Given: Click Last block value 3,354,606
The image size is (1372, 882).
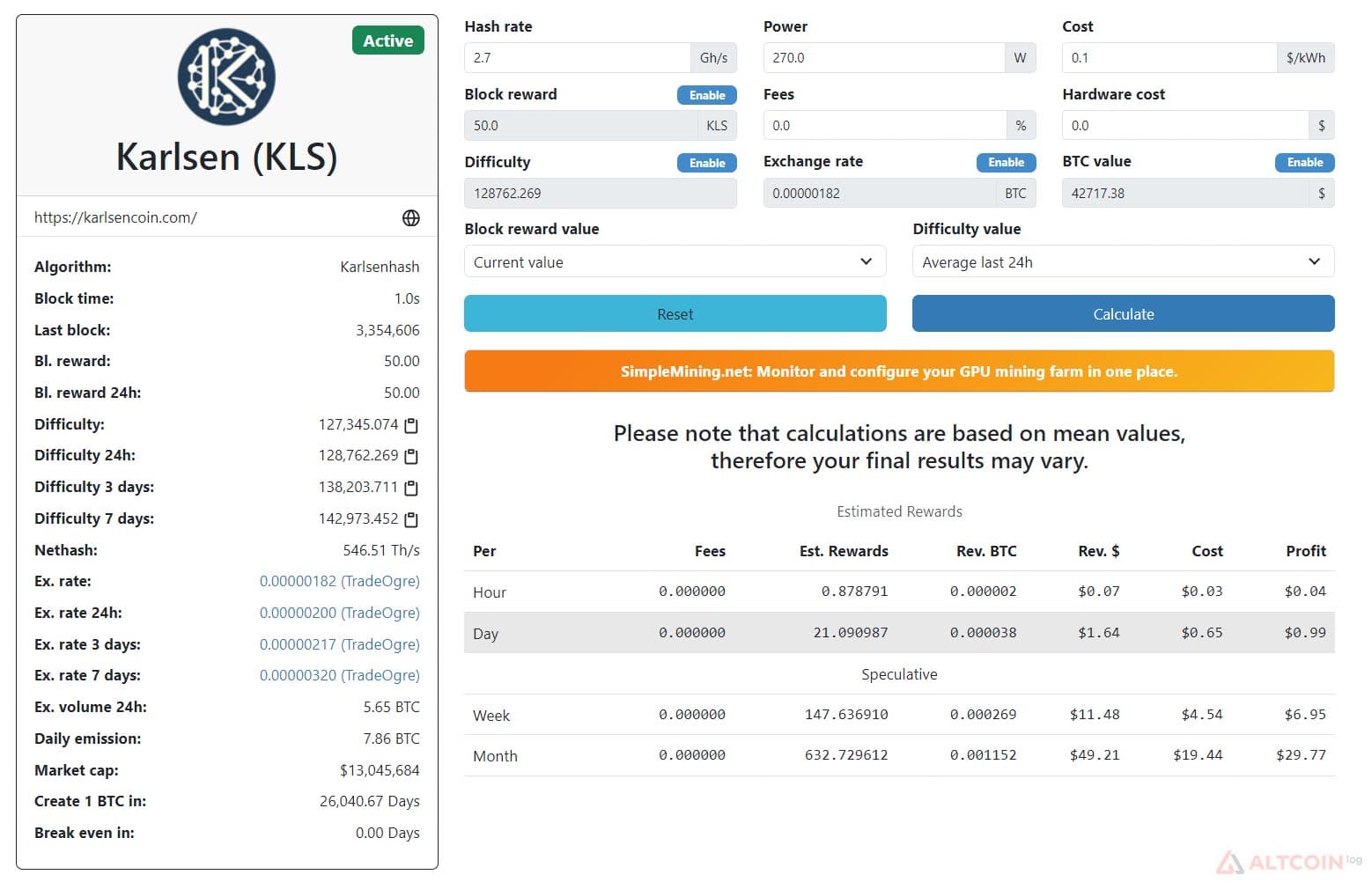Looking at the screenshot, I should pos(387,330).
